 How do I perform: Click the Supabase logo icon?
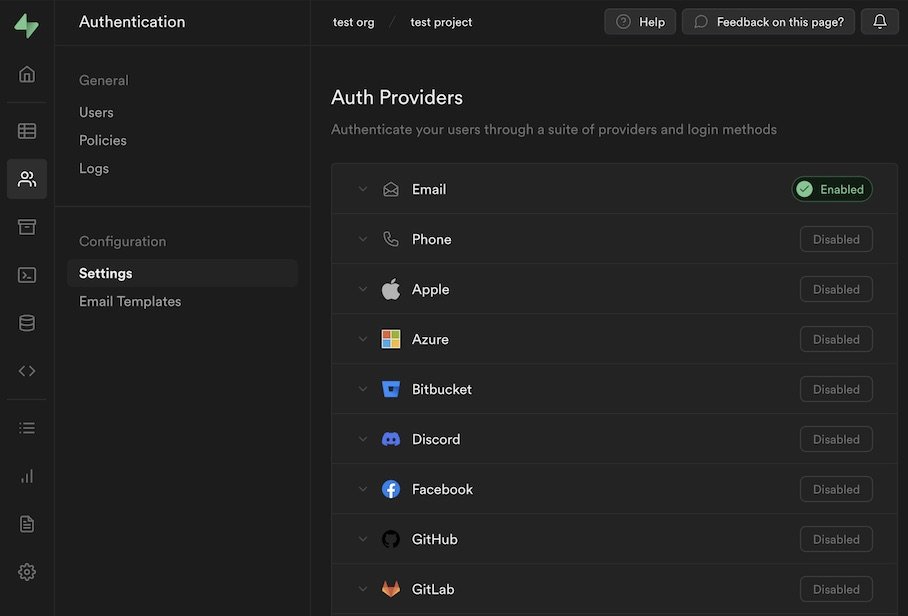(x=27, y=26)
